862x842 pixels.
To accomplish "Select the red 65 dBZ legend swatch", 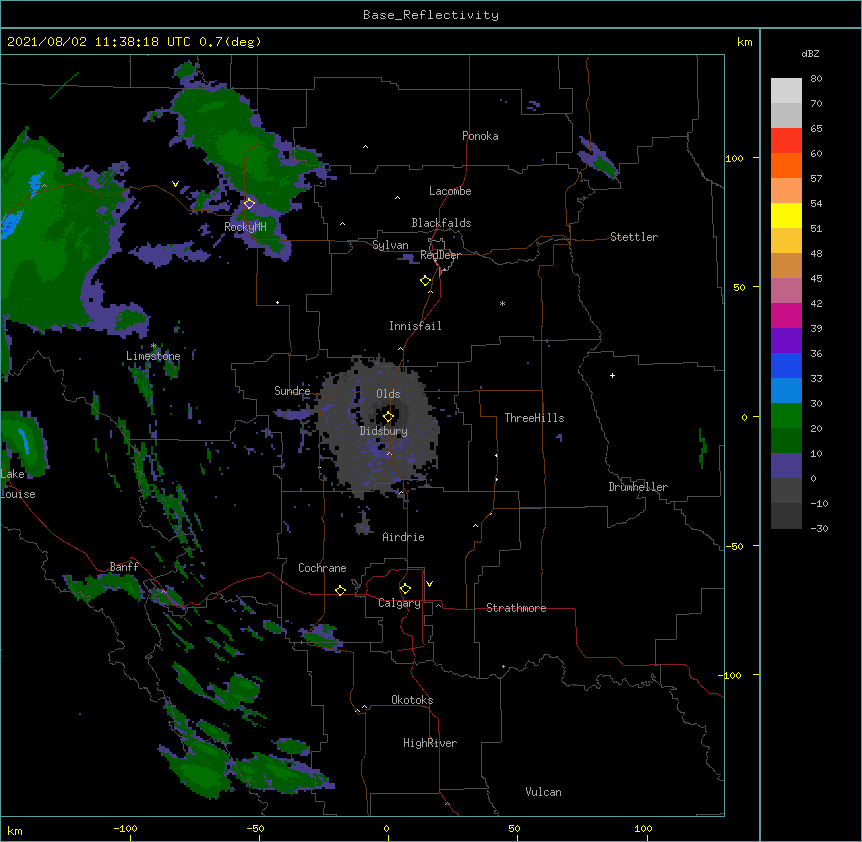I will tap(786, 141).
